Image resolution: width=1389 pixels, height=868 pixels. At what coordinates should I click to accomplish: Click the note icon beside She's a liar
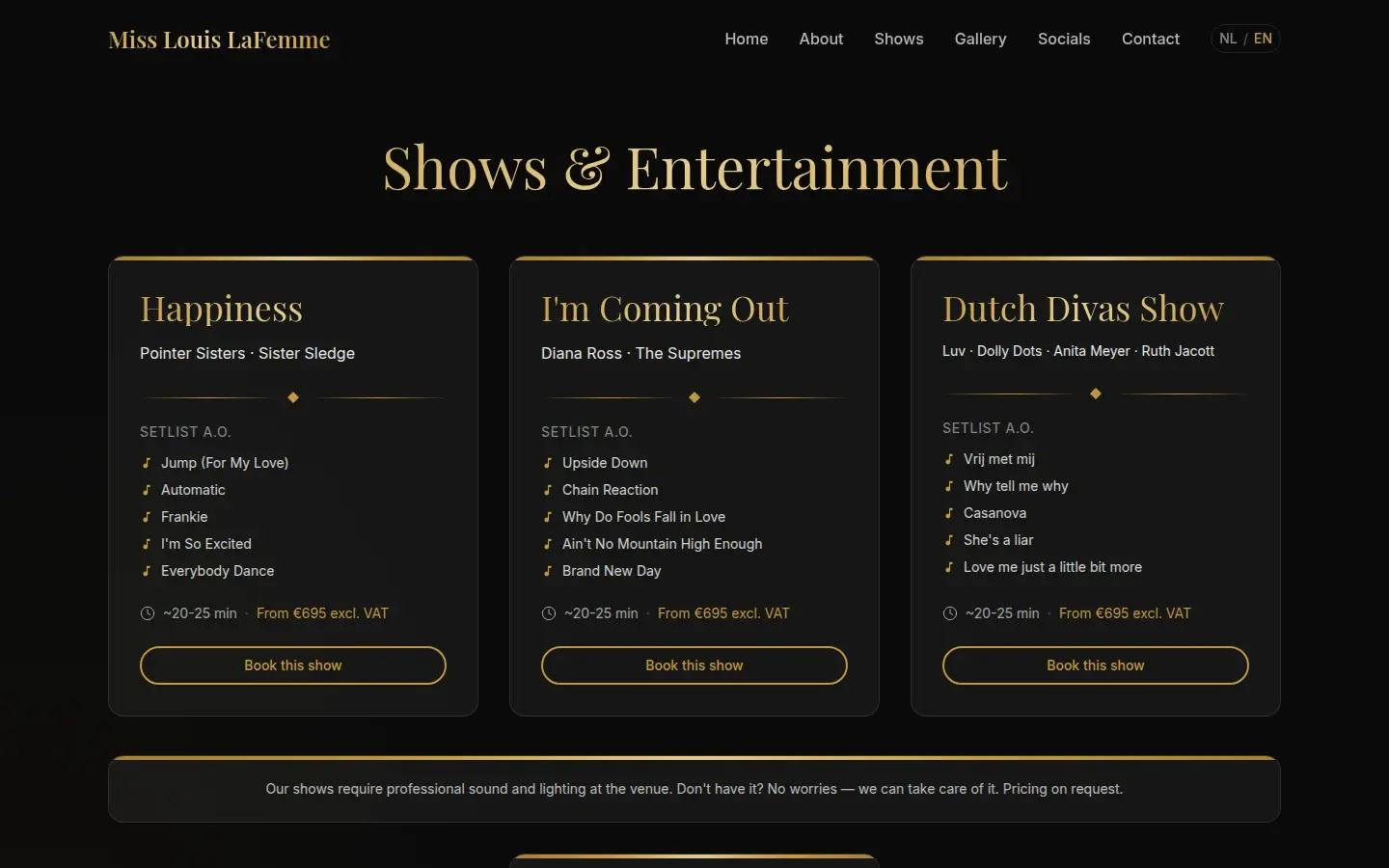click(949, 540)
